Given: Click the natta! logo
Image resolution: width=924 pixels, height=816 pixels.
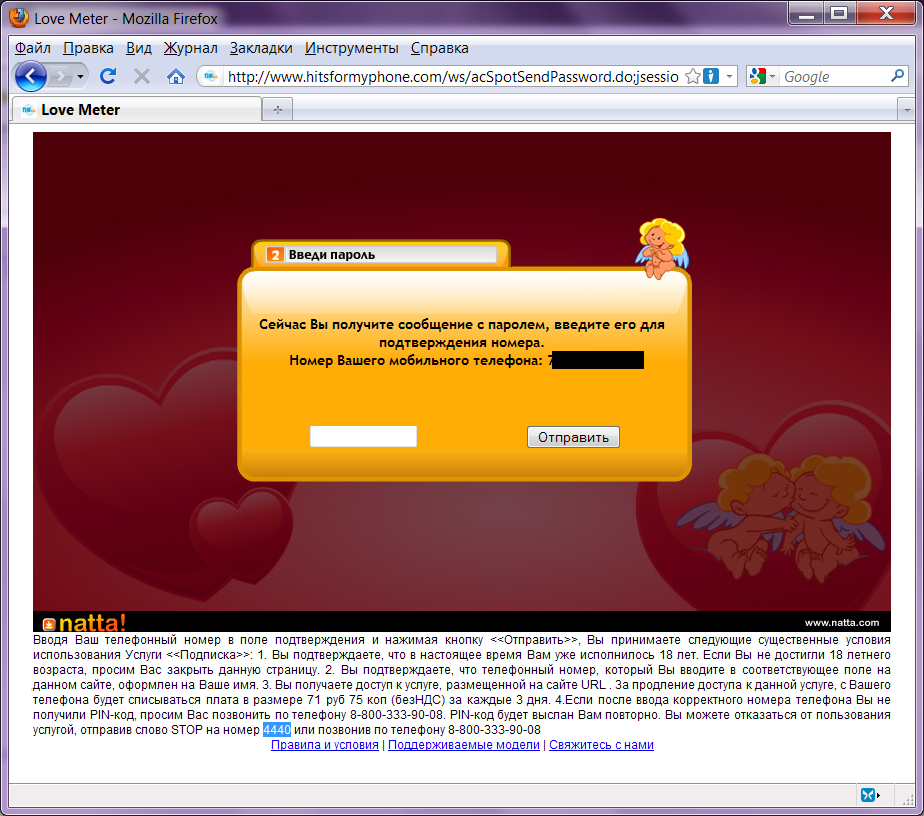Looking at the screenshot, I should [84, 622].
